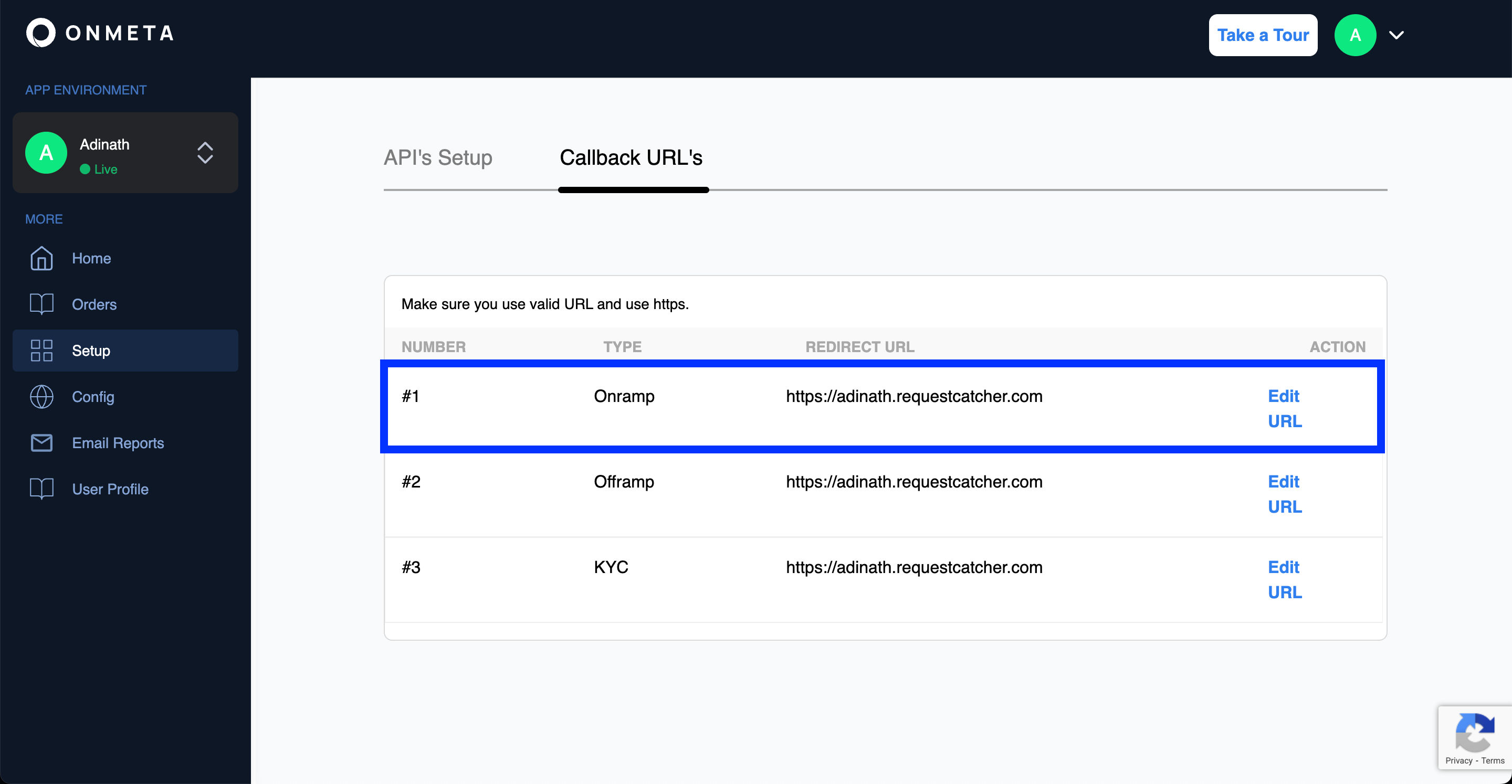This screenshot has height=784, width=1512.
Task: Click the Home house icon
Action: [41, 258]
